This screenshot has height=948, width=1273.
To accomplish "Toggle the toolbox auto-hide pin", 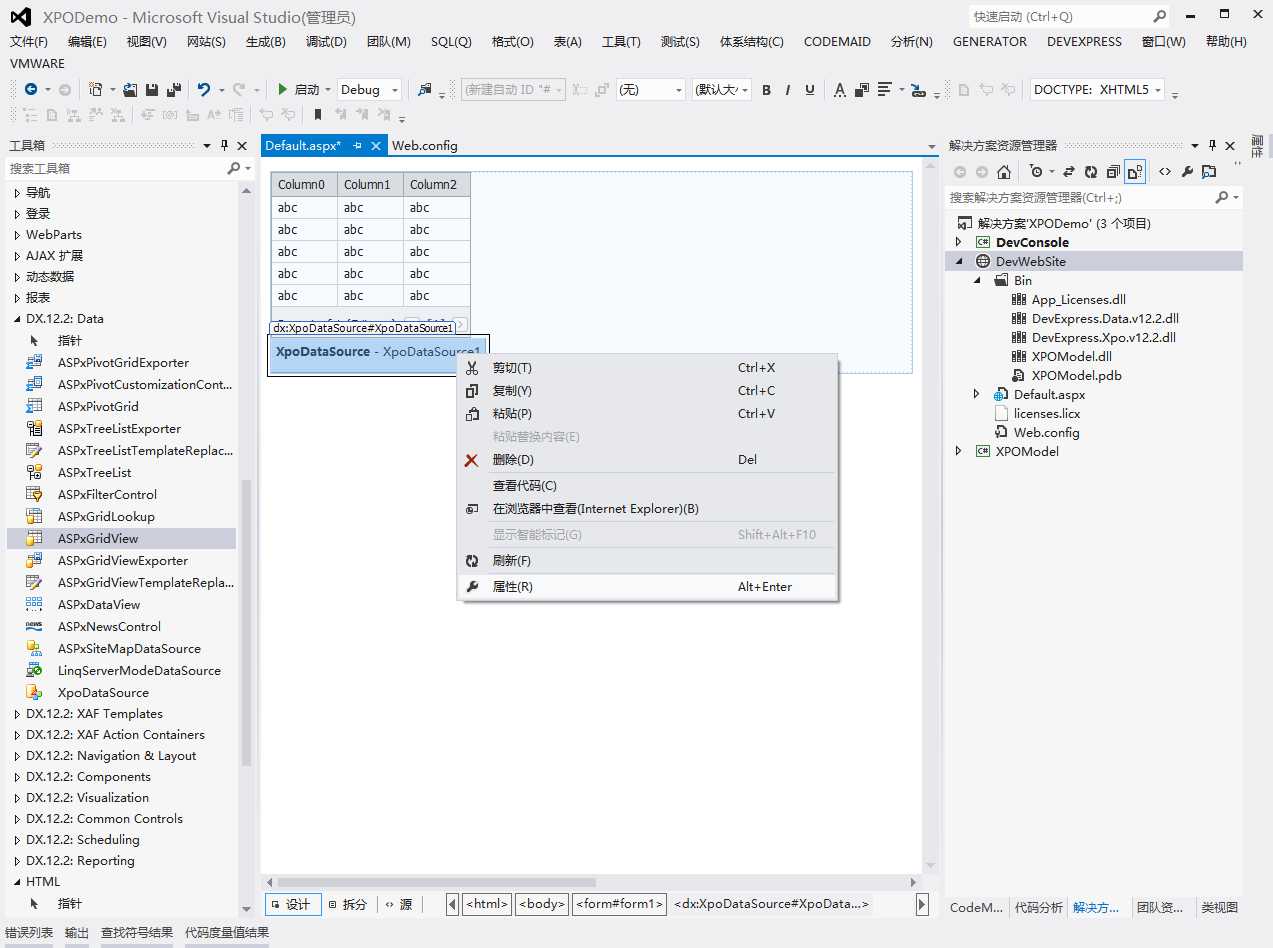I will coord(224,145).
